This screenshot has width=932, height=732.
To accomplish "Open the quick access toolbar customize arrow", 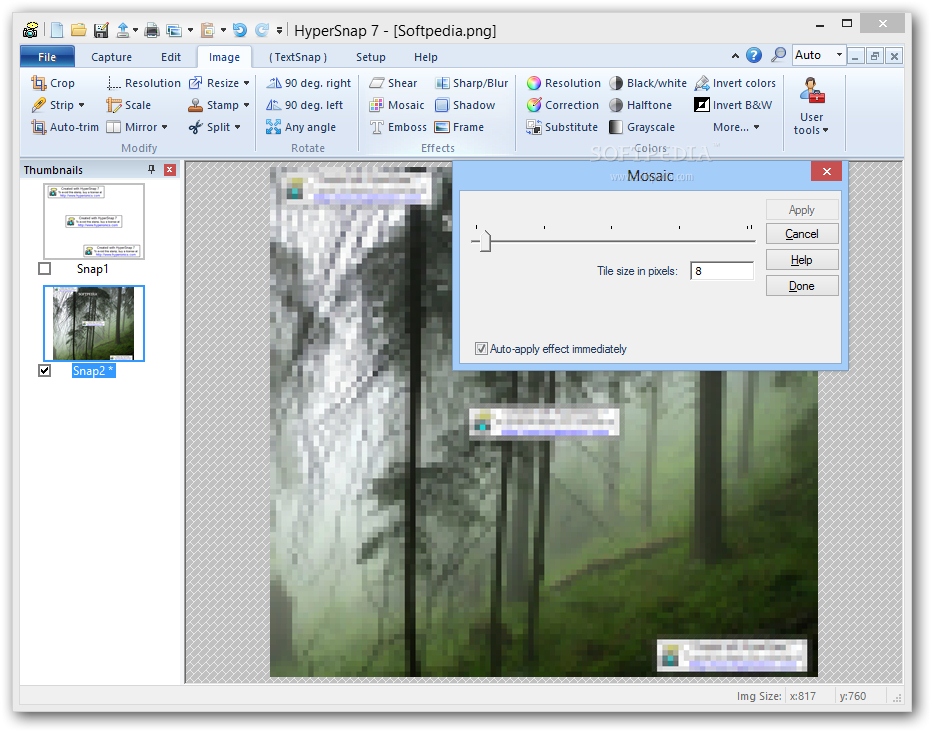I will tap(279, 30).
